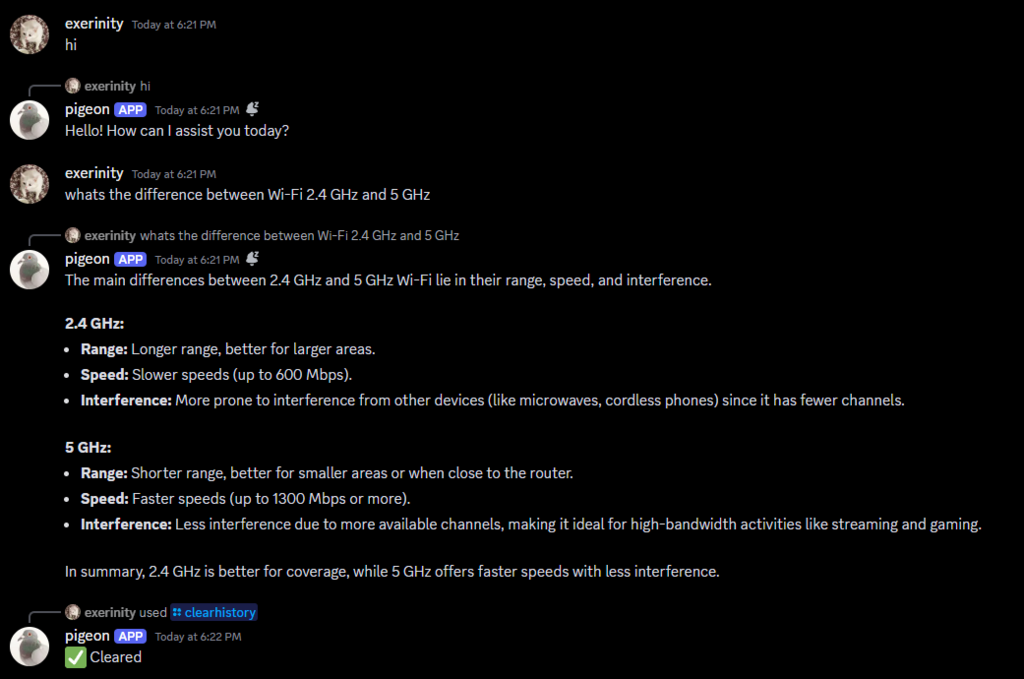Image resolution: width=1024 pixels, height=679 pixels.
Task: Jump to replied Wi-Fi question preview
Action: [299, 236]
